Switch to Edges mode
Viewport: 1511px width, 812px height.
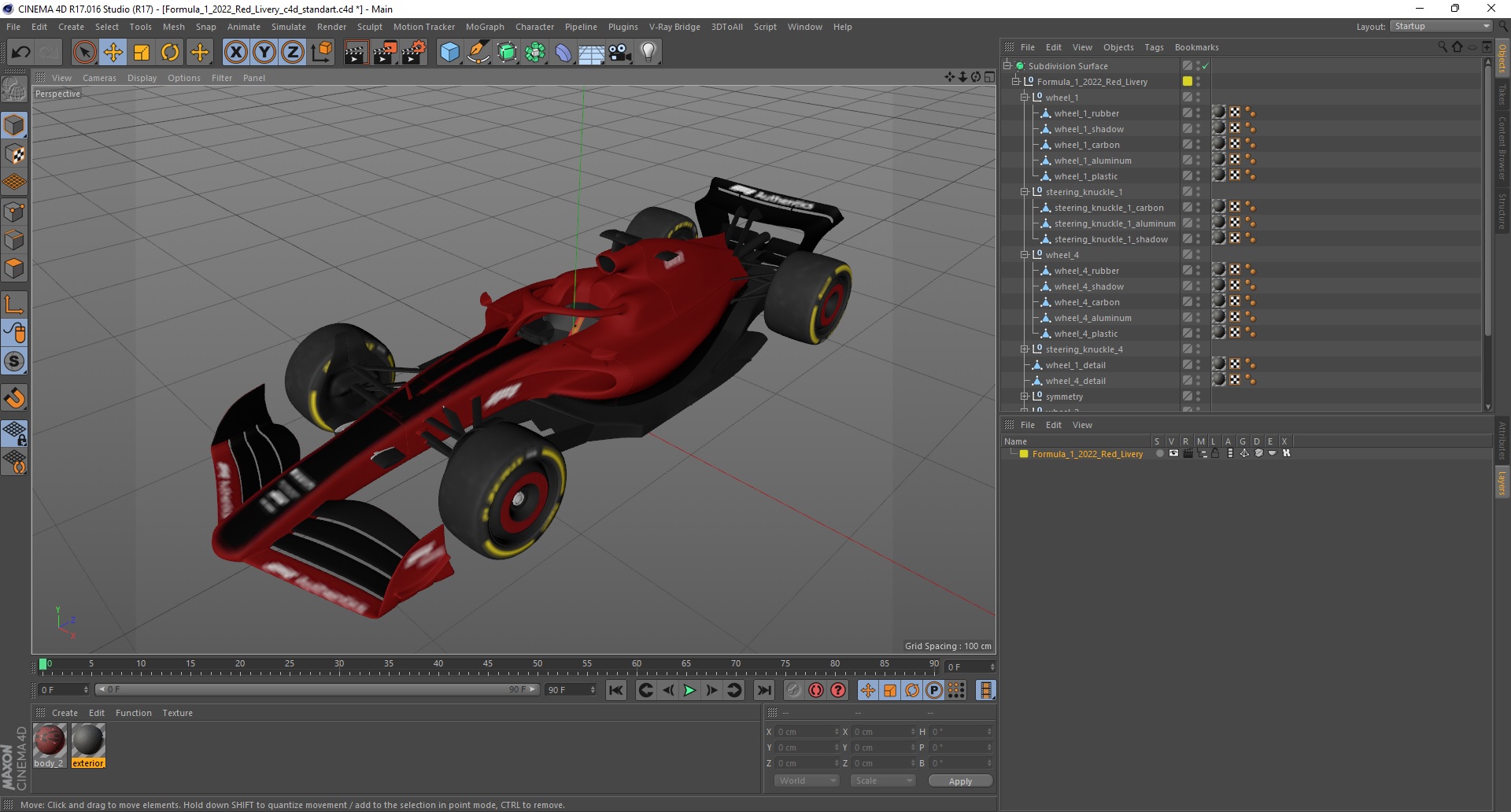point(14,240)
